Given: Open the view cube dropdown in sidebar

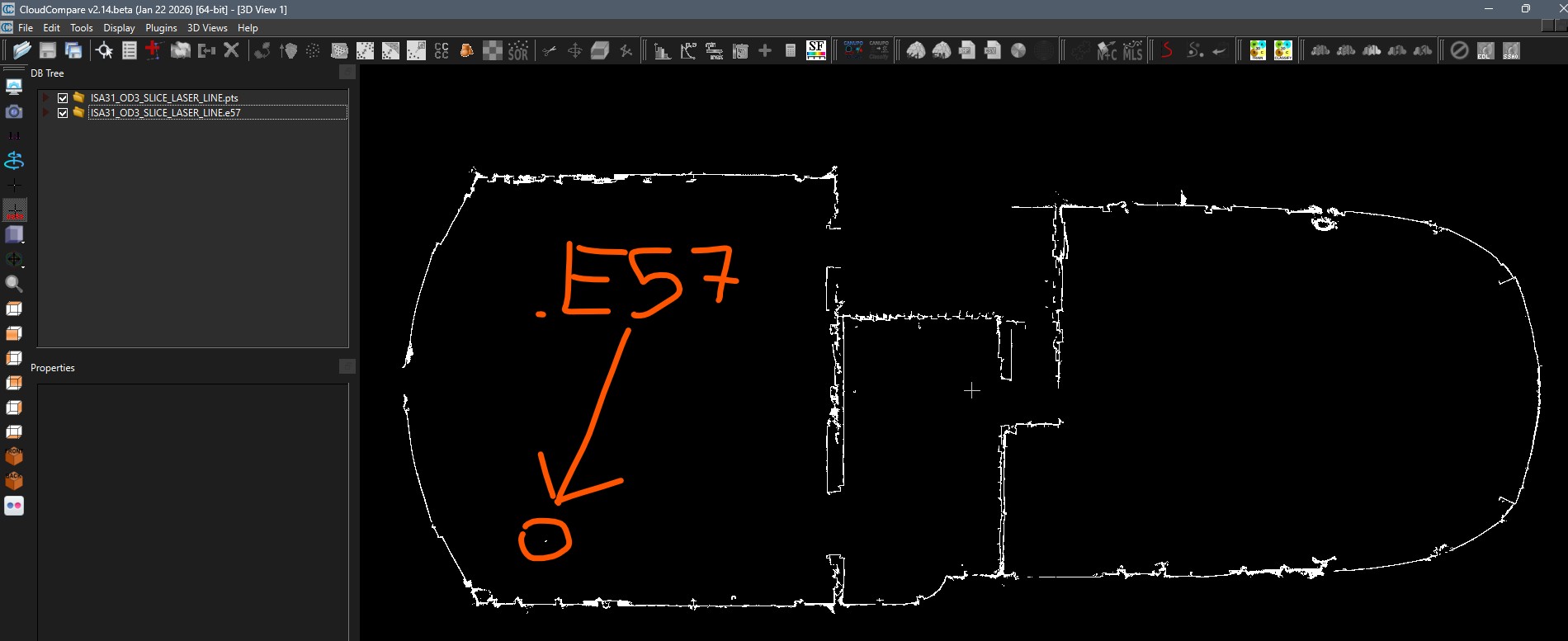Looking at the screenshot, I should [x=15, y=235].
